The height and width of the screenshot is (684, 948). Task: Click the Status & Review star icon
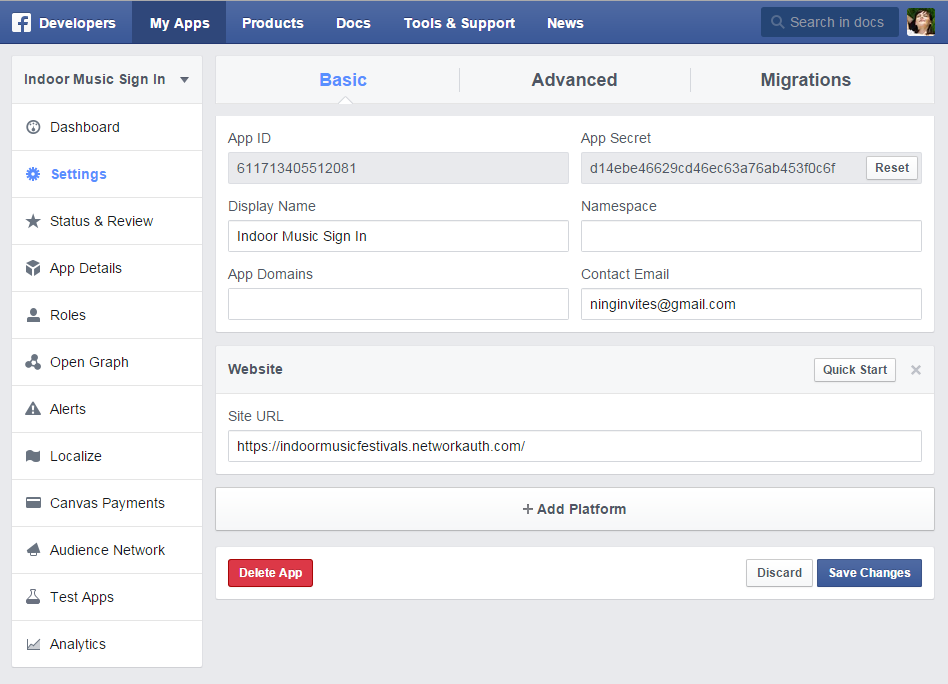coord(33,221)
